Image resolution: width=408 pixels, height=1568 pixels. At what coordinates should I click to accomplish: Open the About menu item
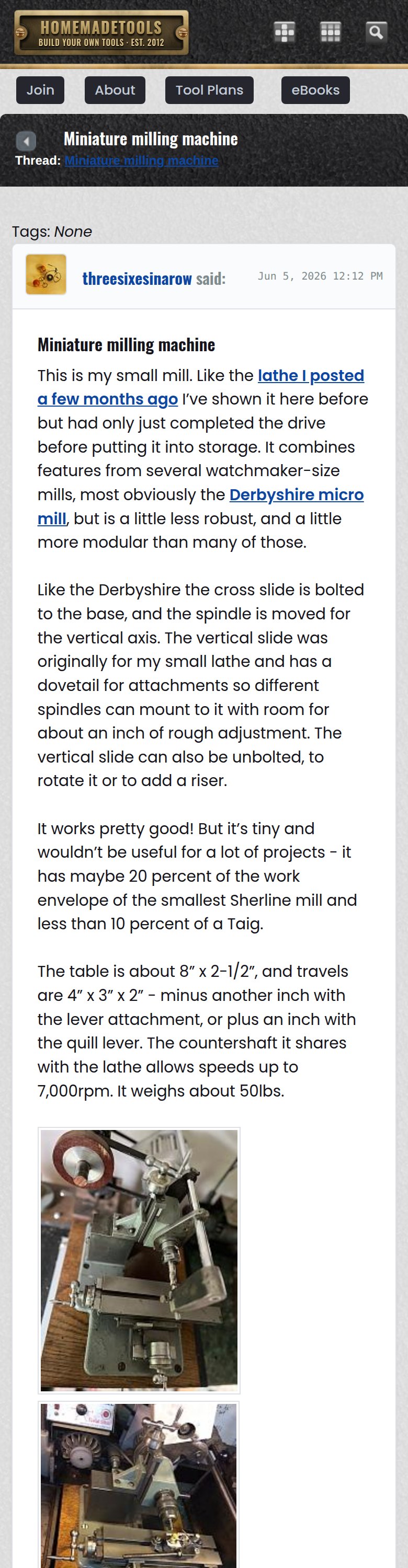[x=115, y=90]
